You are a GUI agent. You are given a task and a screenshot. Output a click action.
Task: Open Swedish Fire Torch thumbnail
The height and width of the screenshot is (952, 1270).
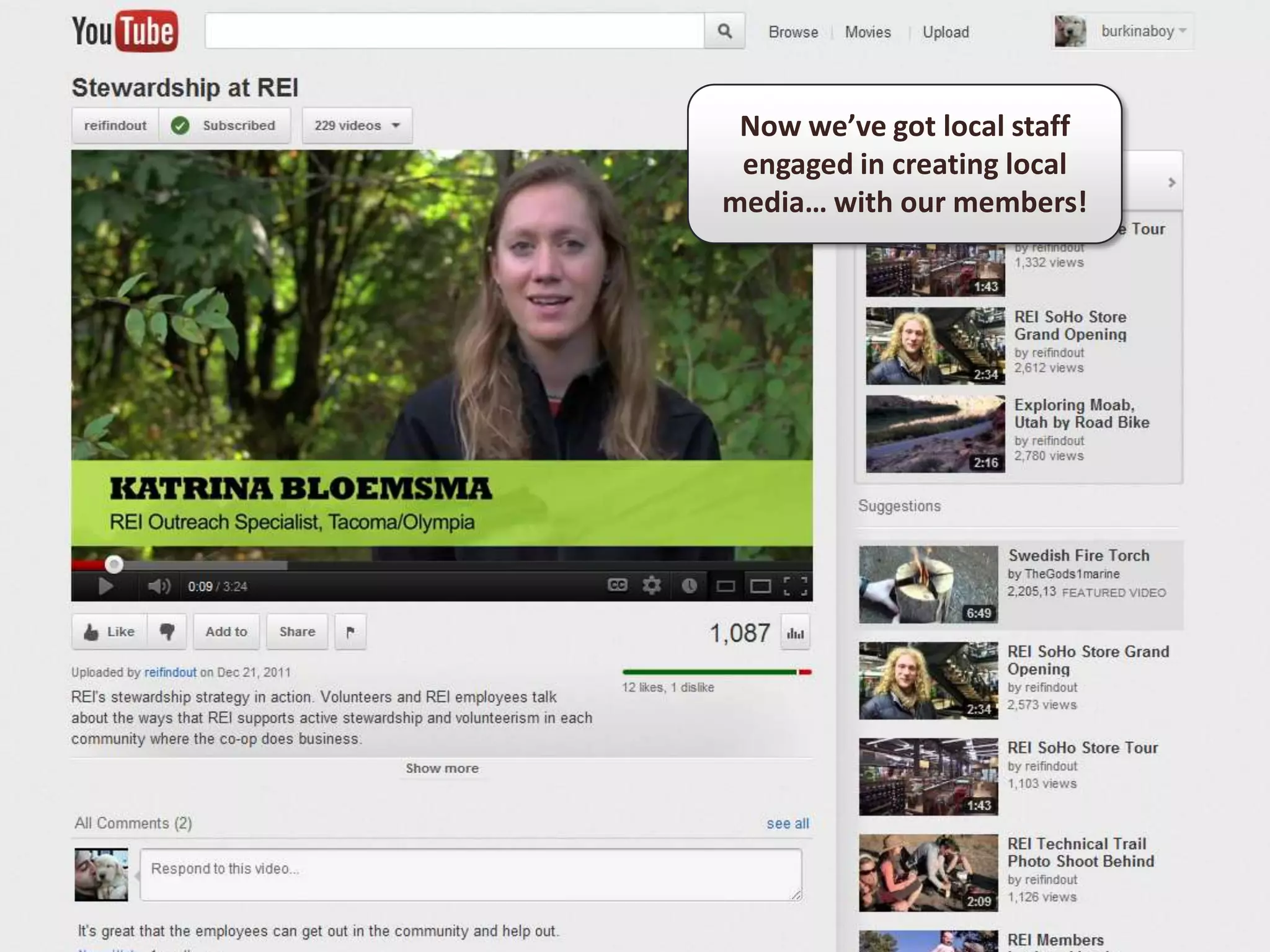[x=928, y=584]
